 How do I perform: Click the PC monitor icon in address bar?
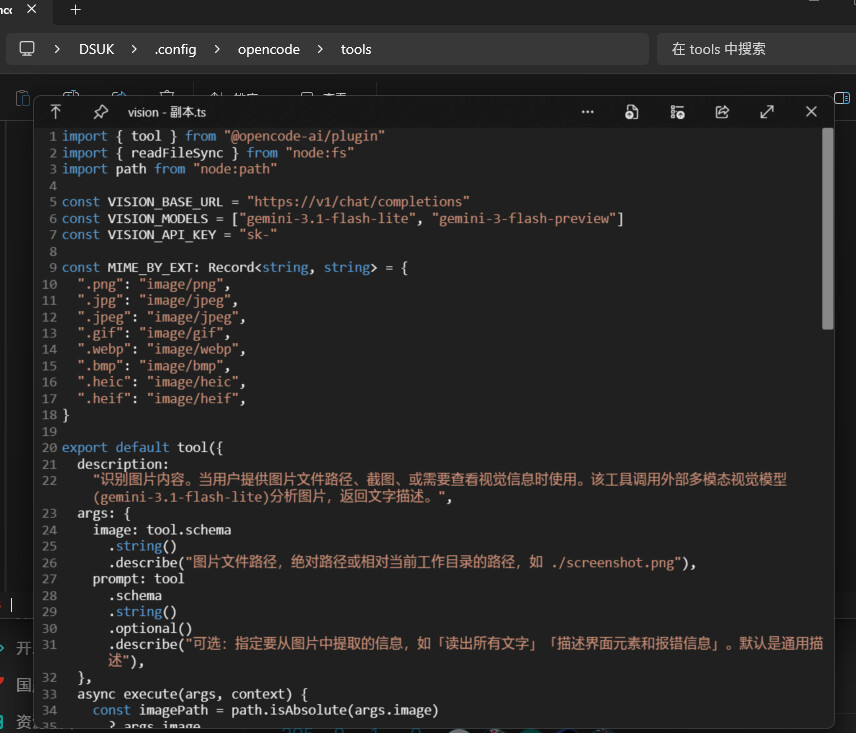(27, 49)
